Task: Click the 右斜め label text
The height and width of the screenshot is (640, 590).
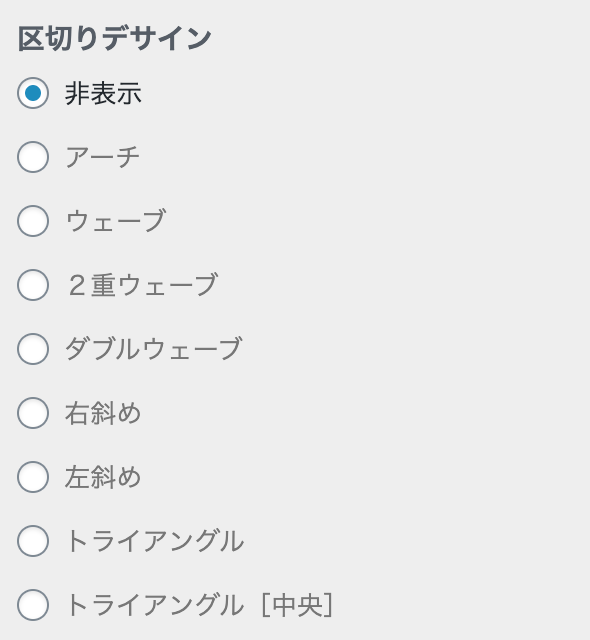Action: click(x=103, y=413)
